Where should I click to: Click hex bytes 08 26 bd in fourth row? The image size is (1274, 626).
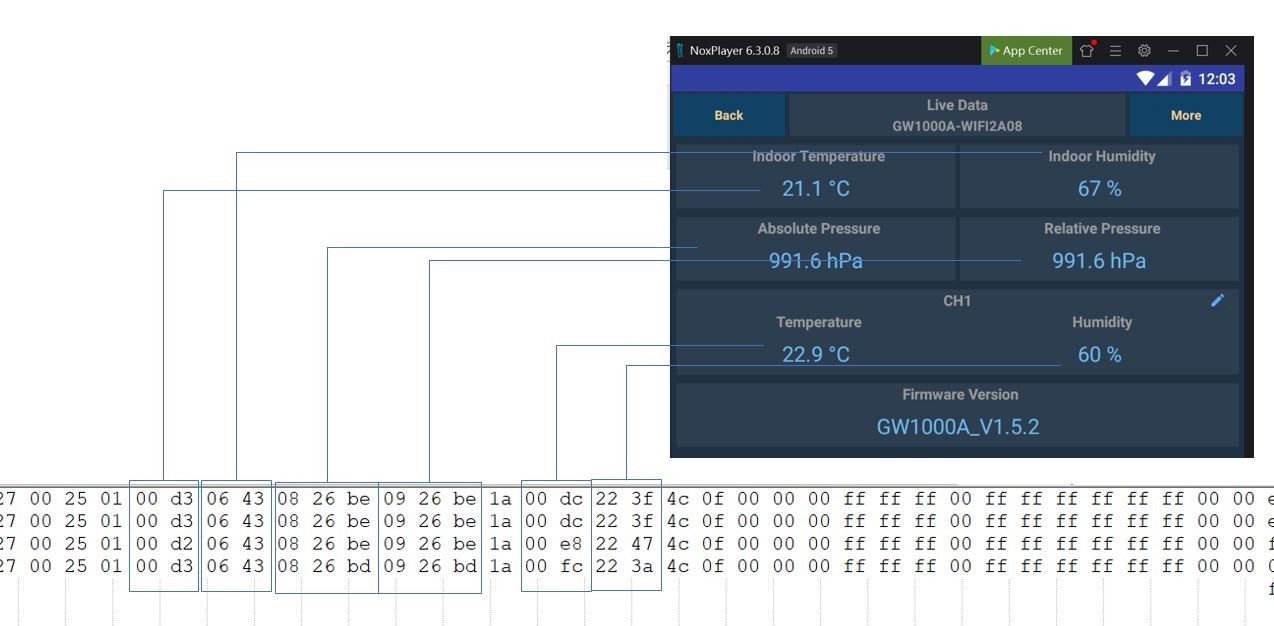tap(324, 567)
